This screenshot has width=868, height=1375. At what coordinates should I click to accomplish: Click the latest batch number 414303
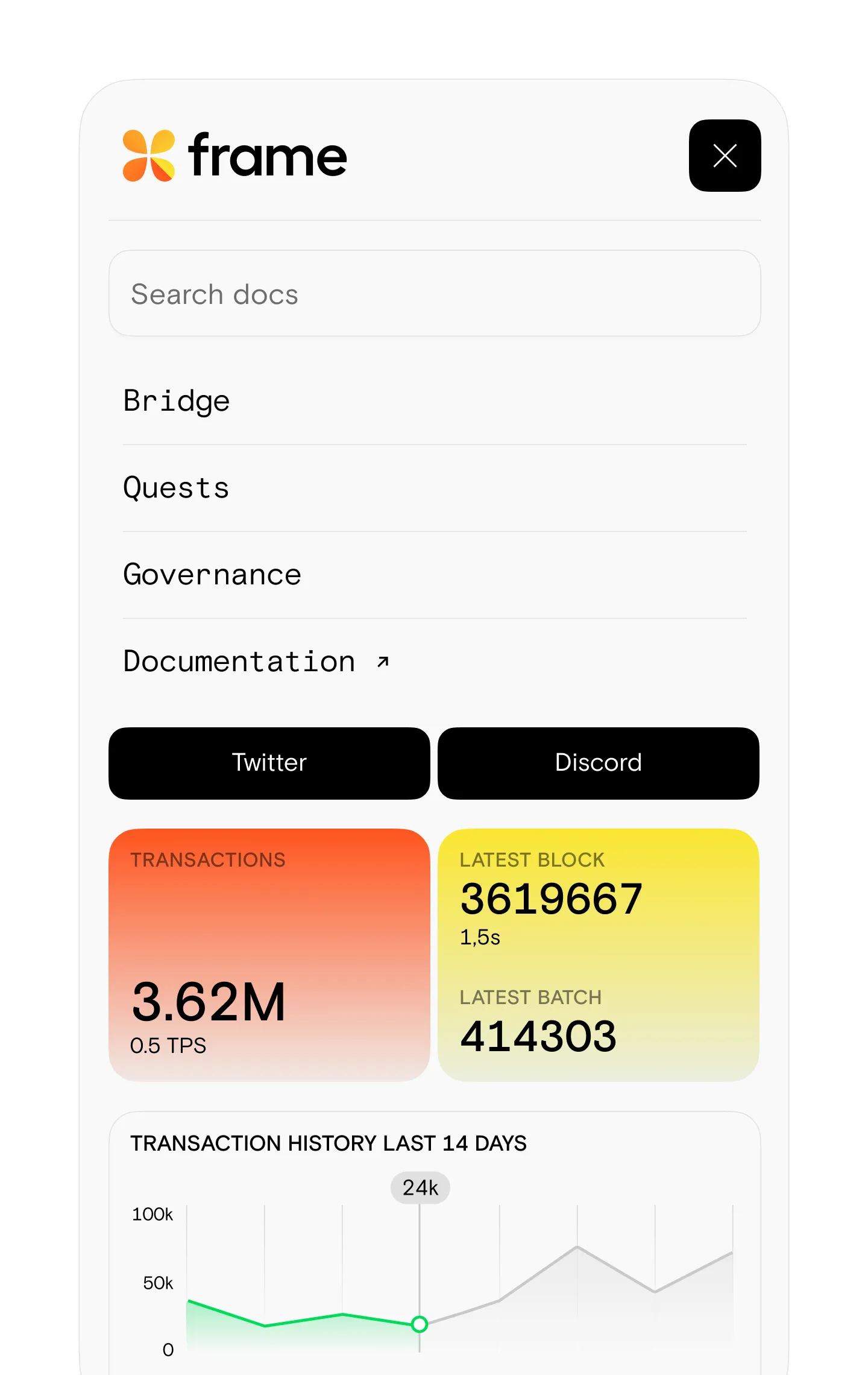[538, 1037]
